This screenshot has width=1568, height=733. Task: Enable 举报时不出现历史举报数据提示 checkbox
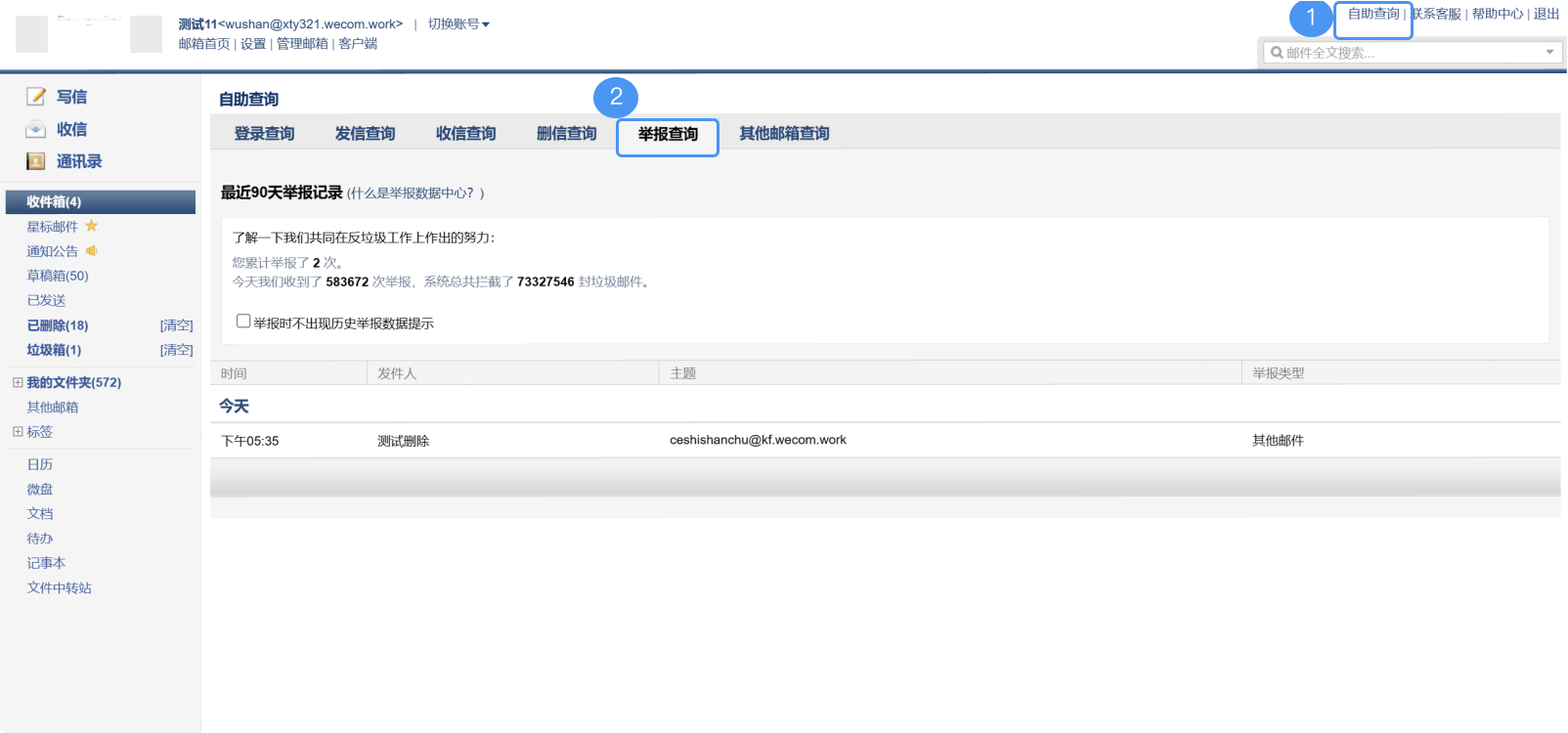[x=243, y=322]
